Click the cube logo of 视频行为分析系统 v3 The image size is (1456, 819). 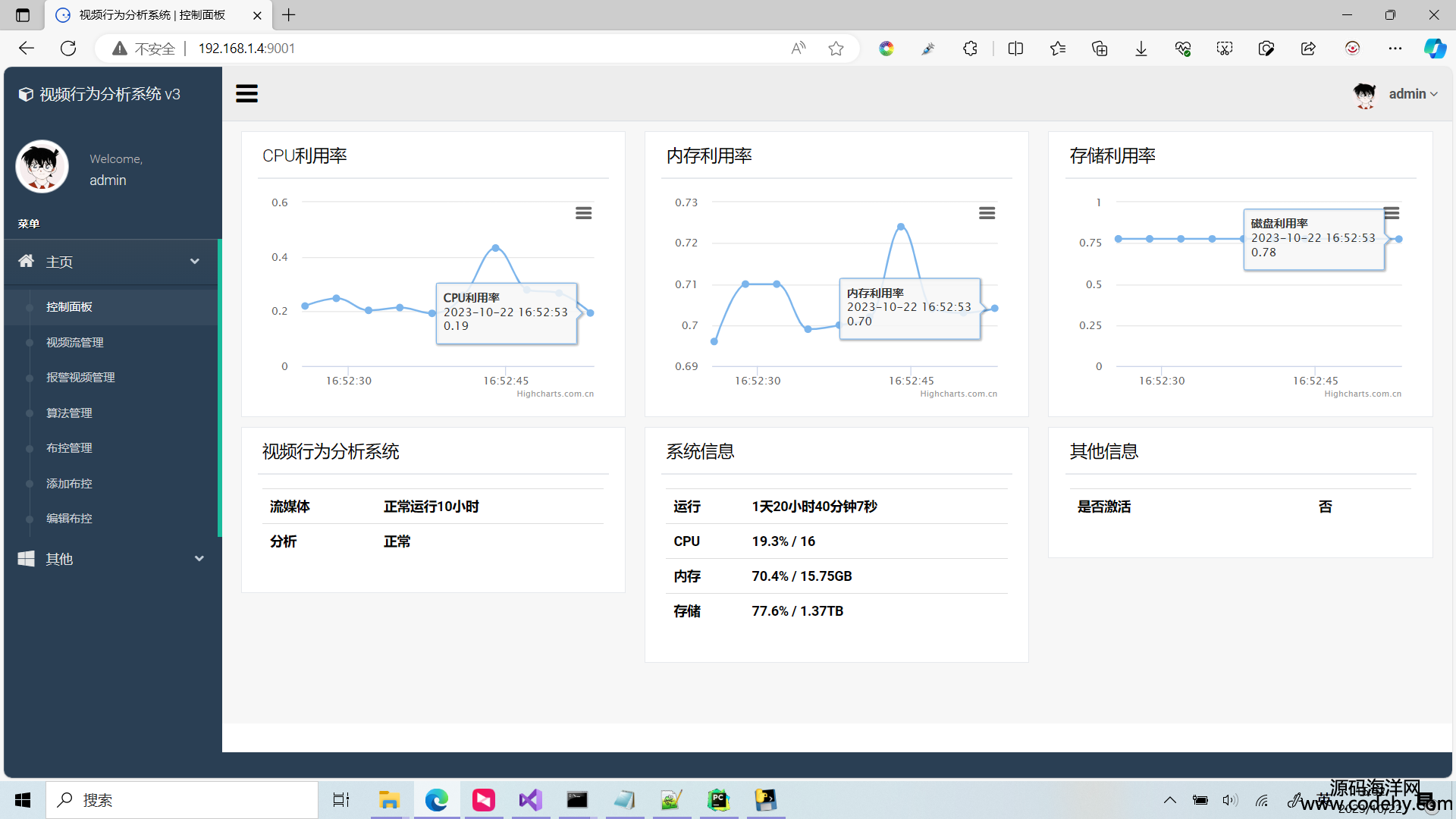pyautogui.click(x=26, y=94)
